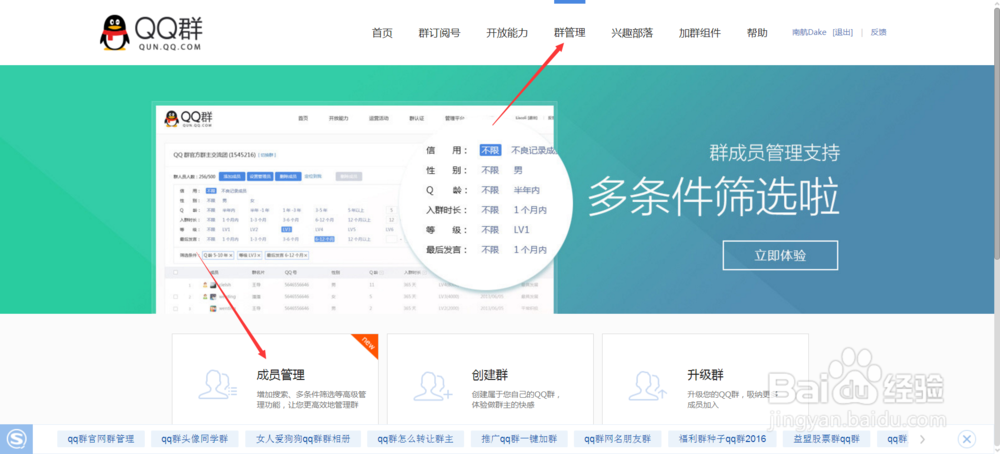This screenshot has width=1000, height=454.
Task: Open the 升级群 card title
Action: pyautogui.click(x=705, y=375)
